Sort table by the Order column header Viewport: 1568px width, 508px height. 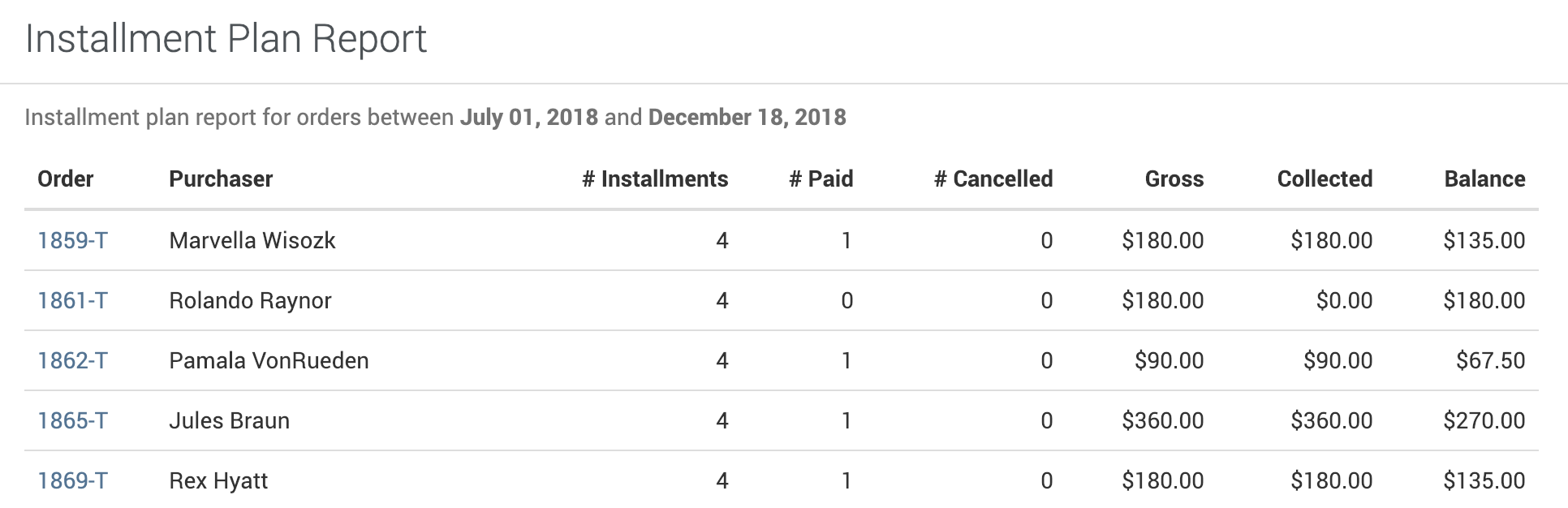[x=65, y=179]
